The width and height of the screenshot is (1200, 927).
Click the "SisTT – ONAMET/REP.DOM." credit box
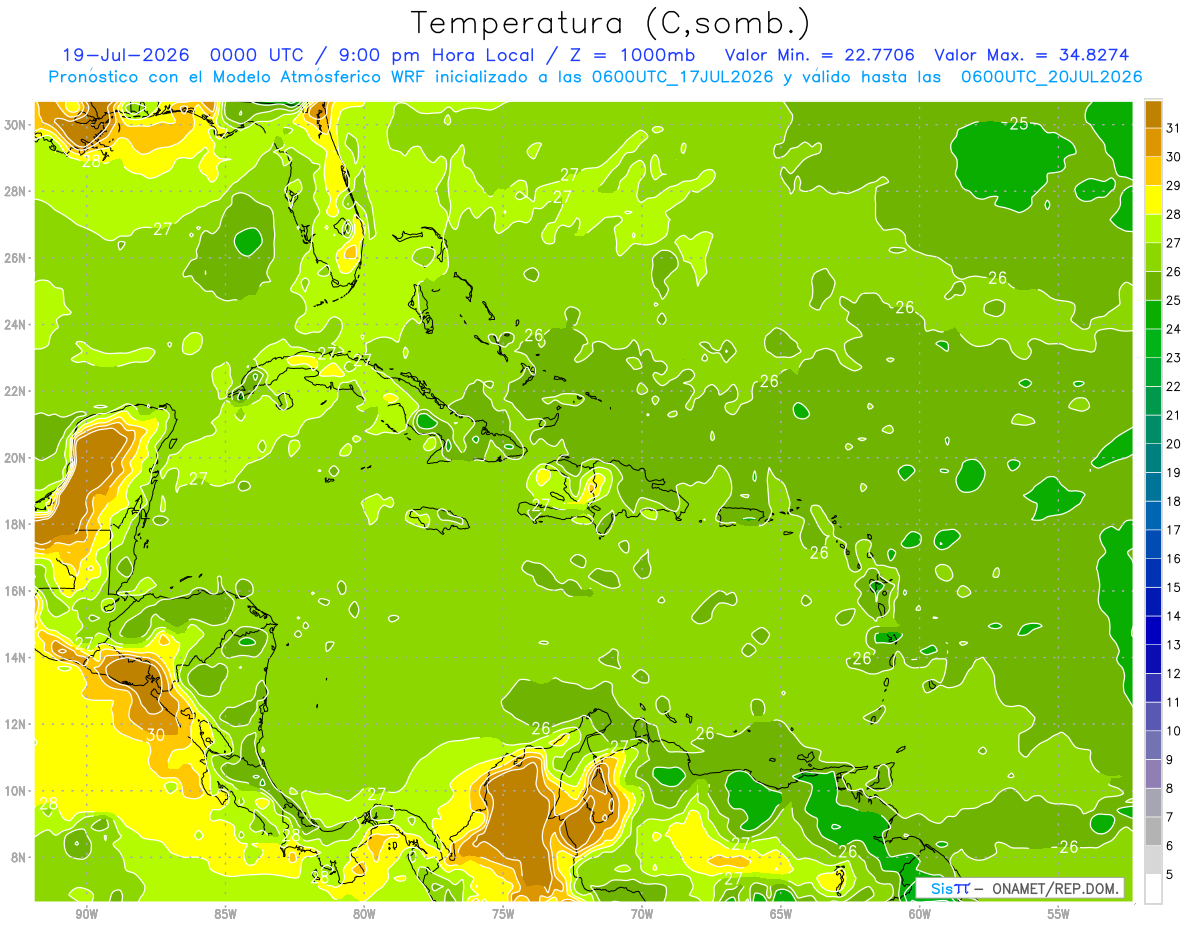[x=1020, y=888]
